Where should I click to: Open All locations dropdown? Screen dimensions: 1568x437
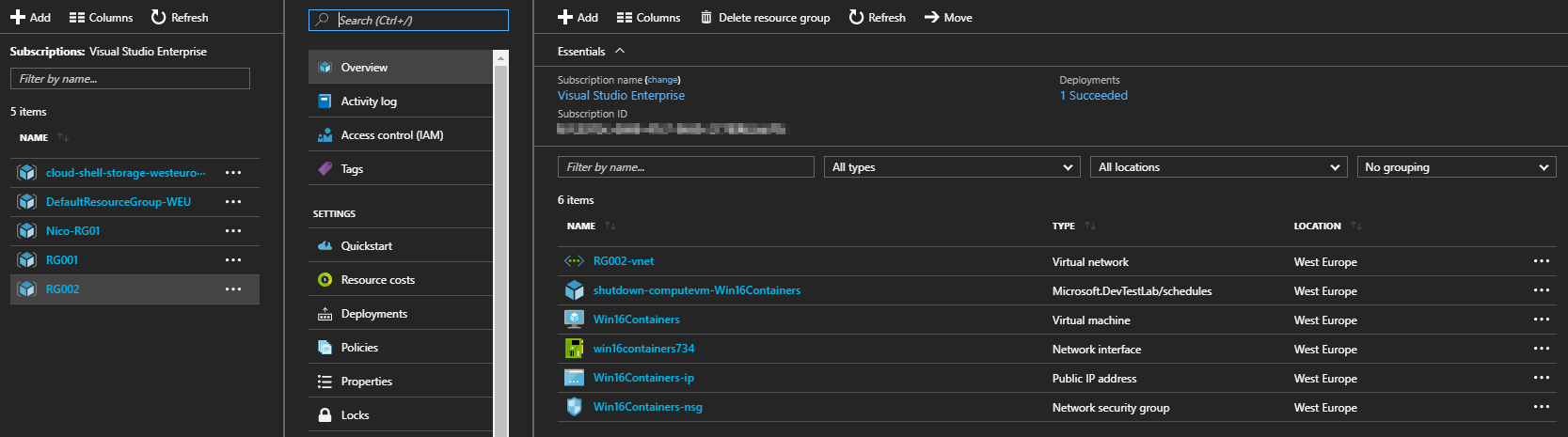tap(1218, 167)
